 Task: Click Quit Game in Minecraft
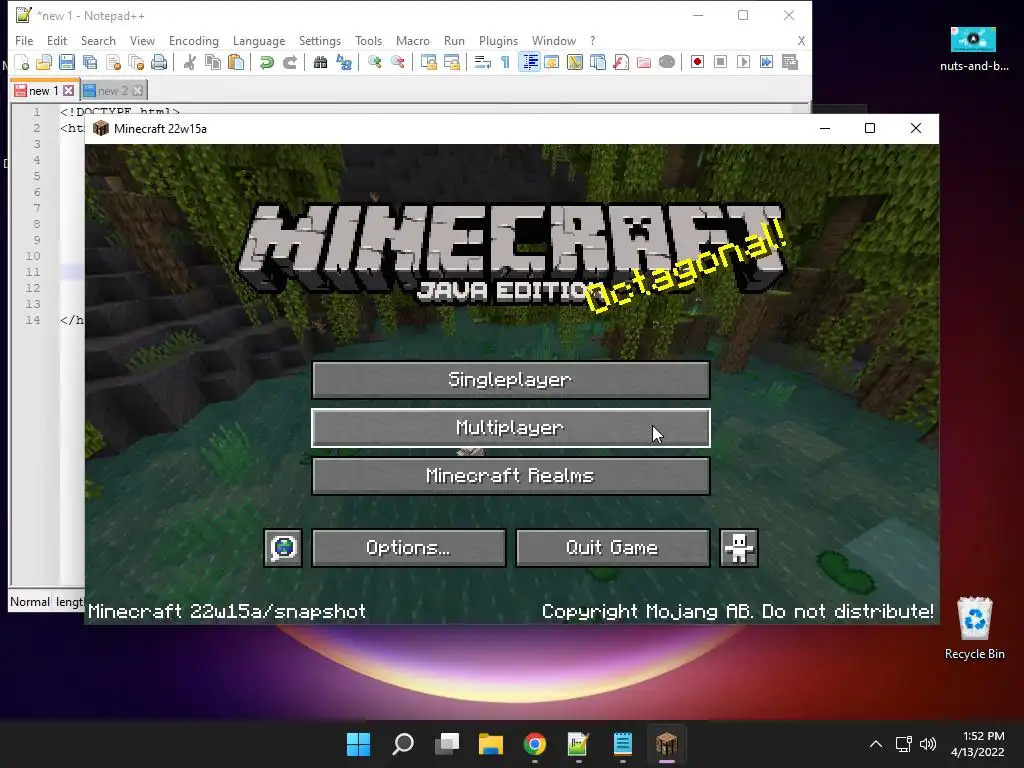tap(613, 547)
